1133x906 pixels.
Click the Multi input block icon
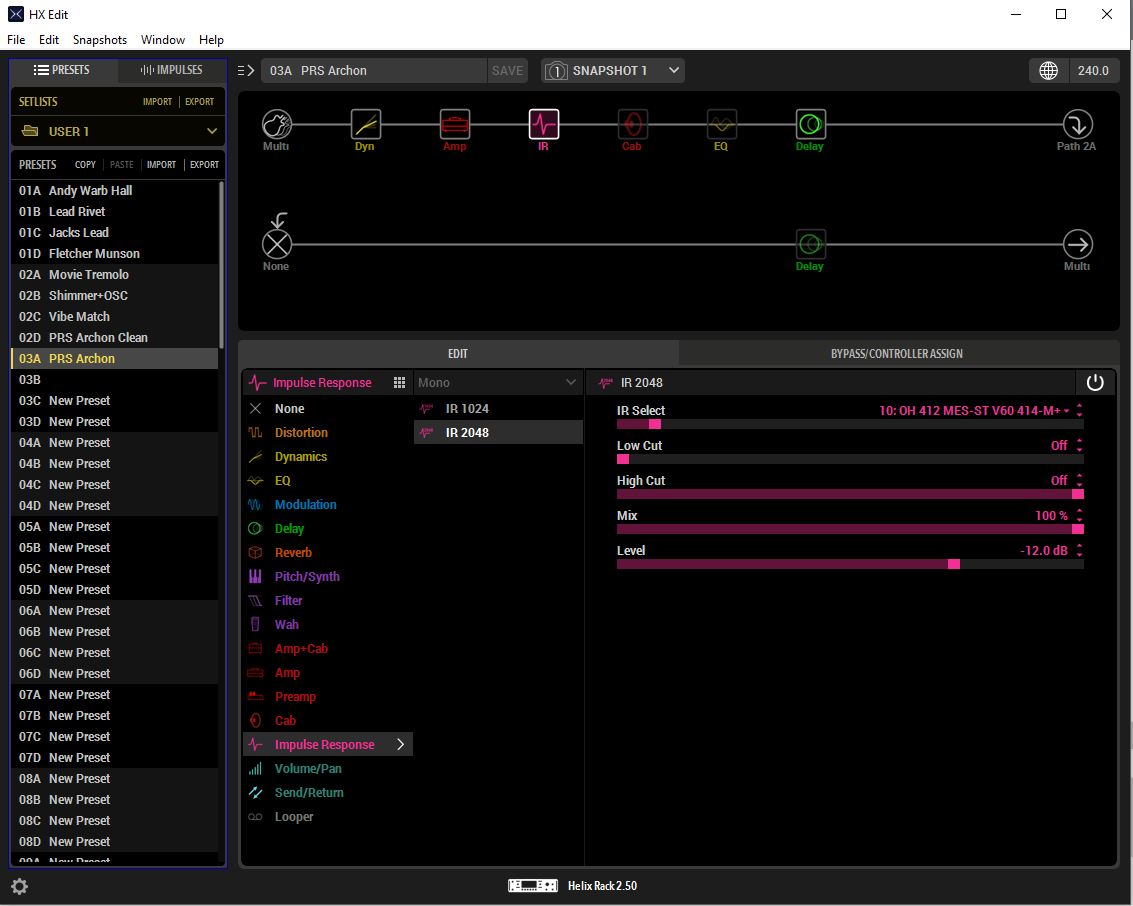(277, 124)
